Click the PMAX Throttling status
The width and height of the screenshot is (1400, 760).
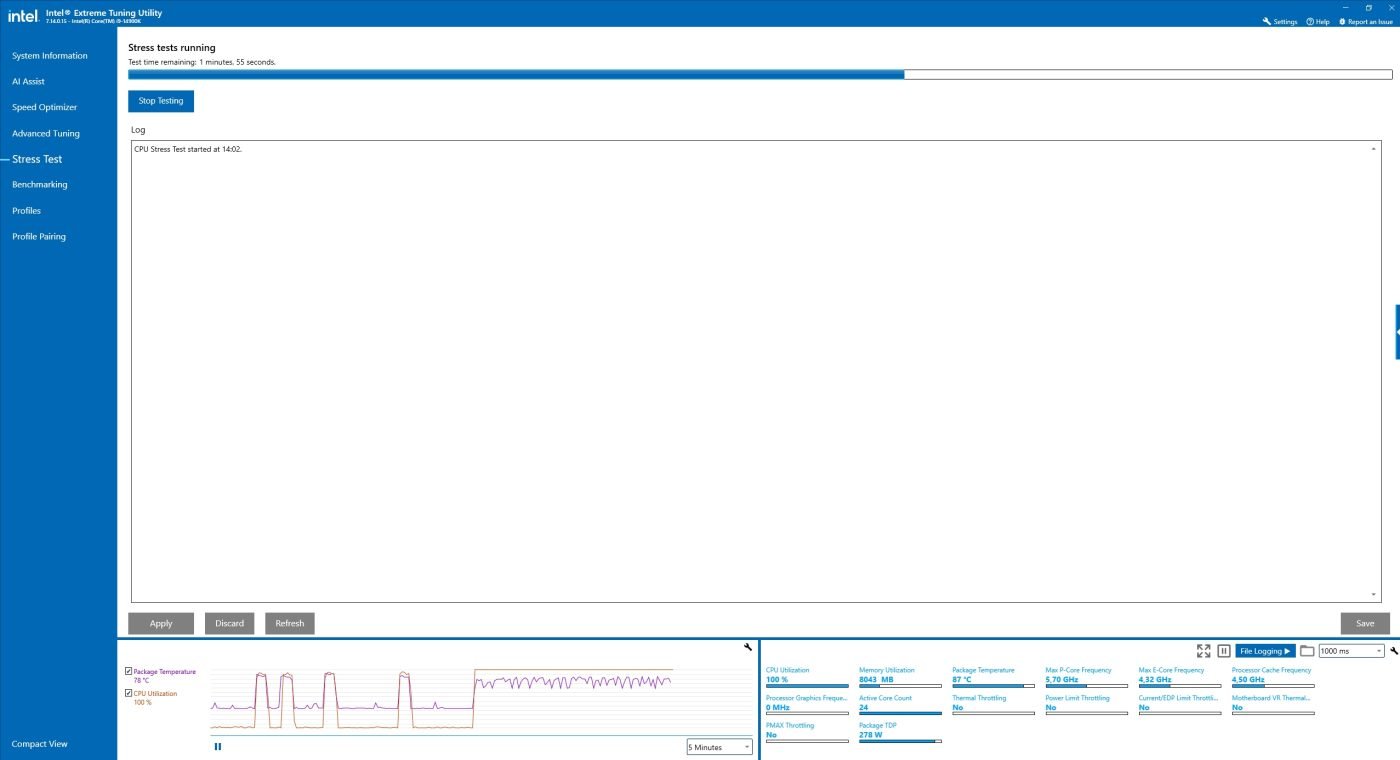[771, 735]
